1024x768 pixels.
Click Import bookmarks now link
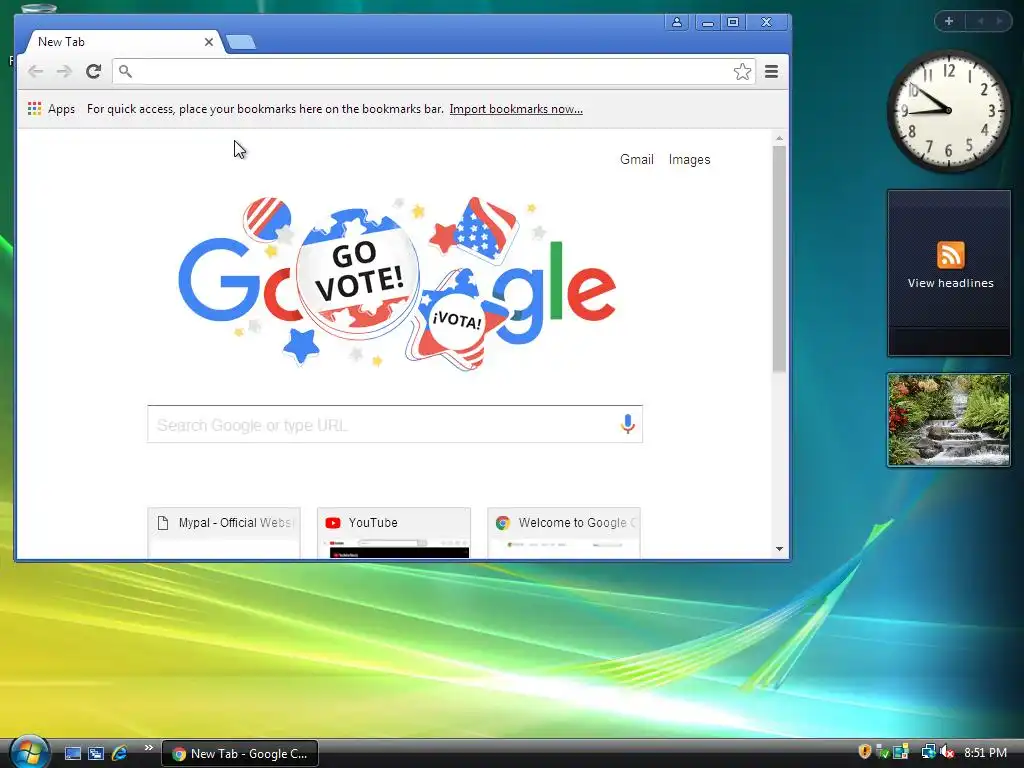516,109
